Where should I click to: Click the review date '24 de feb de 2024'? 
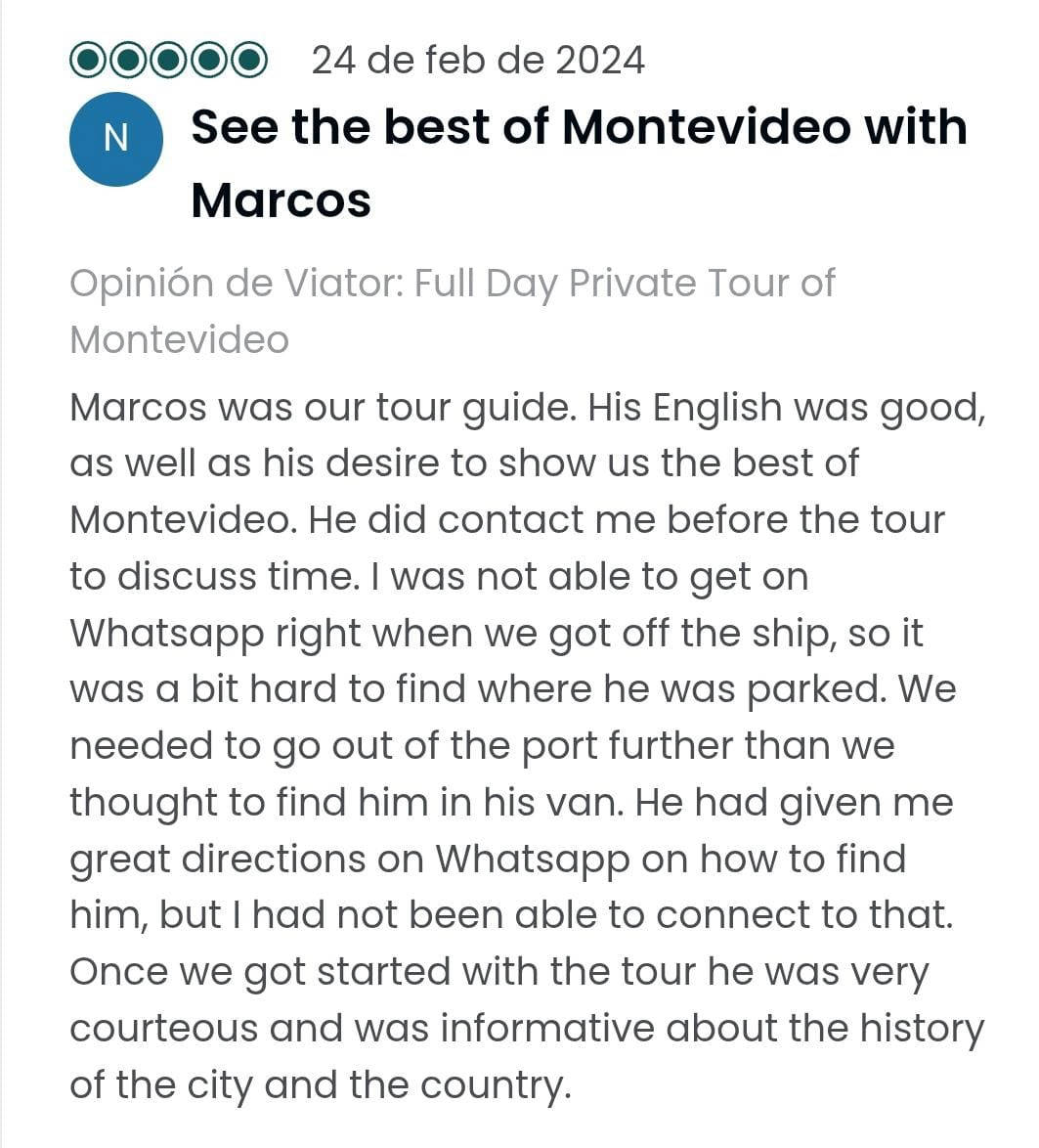coord(478,60)
